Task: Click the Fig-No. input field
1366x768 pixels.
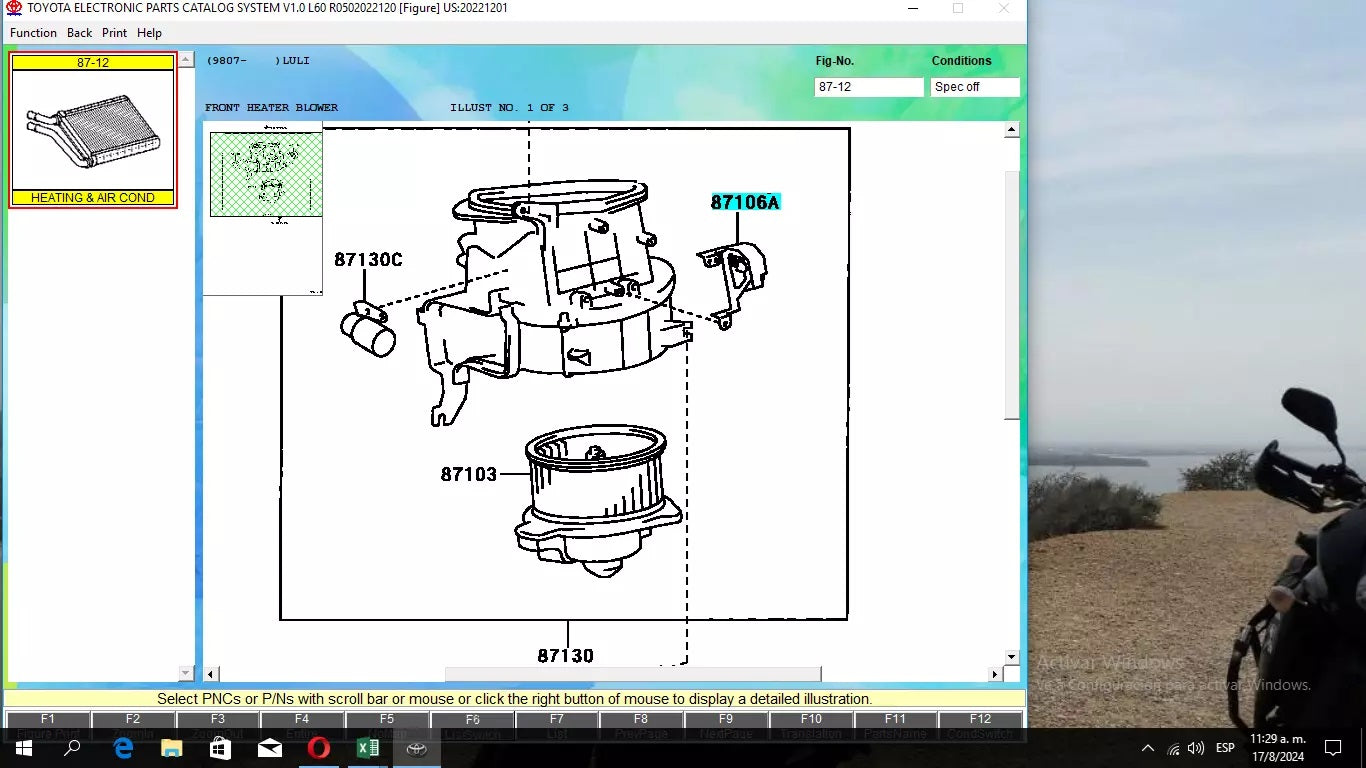Action: pos(868,87)
